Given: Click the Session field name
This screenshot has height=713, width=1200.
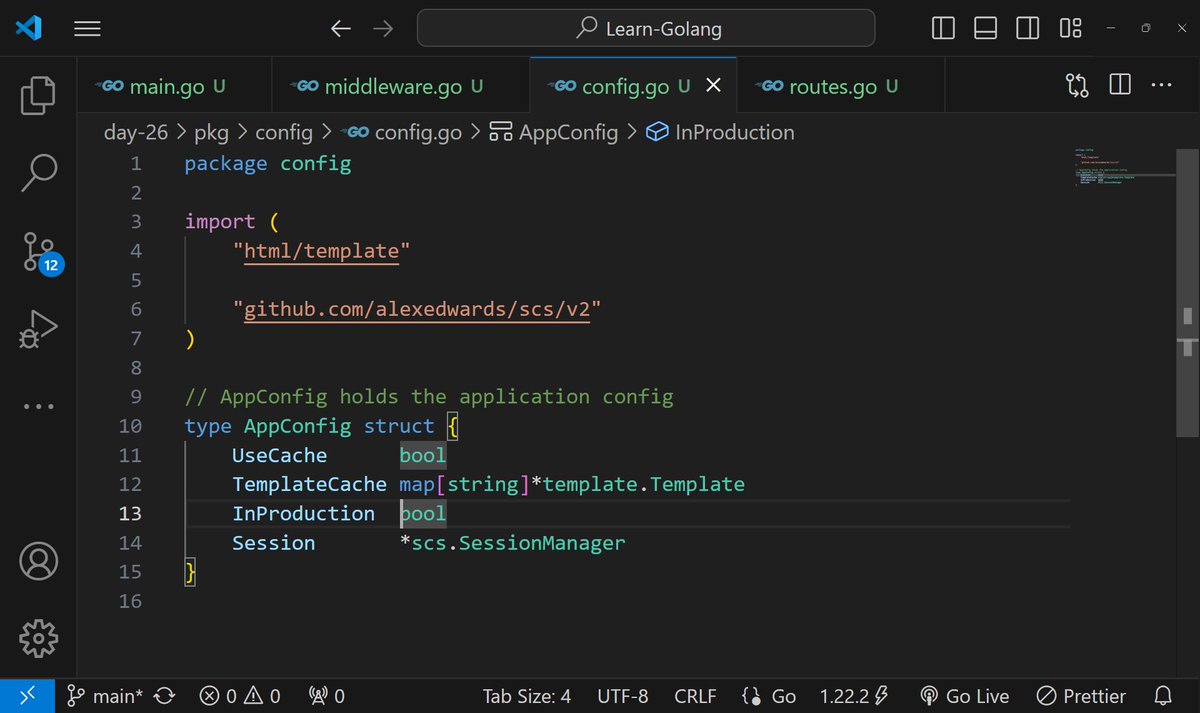Looking at the screenshot, I should [273, 543].
